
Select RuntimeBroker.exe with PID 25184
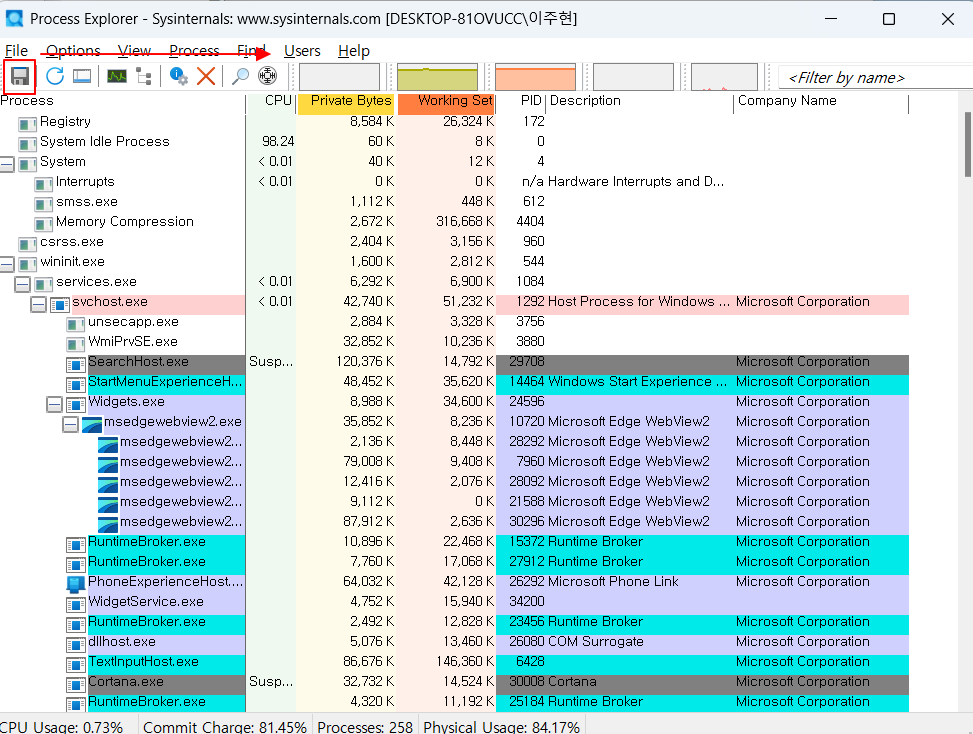pyautogui.click(x=454, y=702)
